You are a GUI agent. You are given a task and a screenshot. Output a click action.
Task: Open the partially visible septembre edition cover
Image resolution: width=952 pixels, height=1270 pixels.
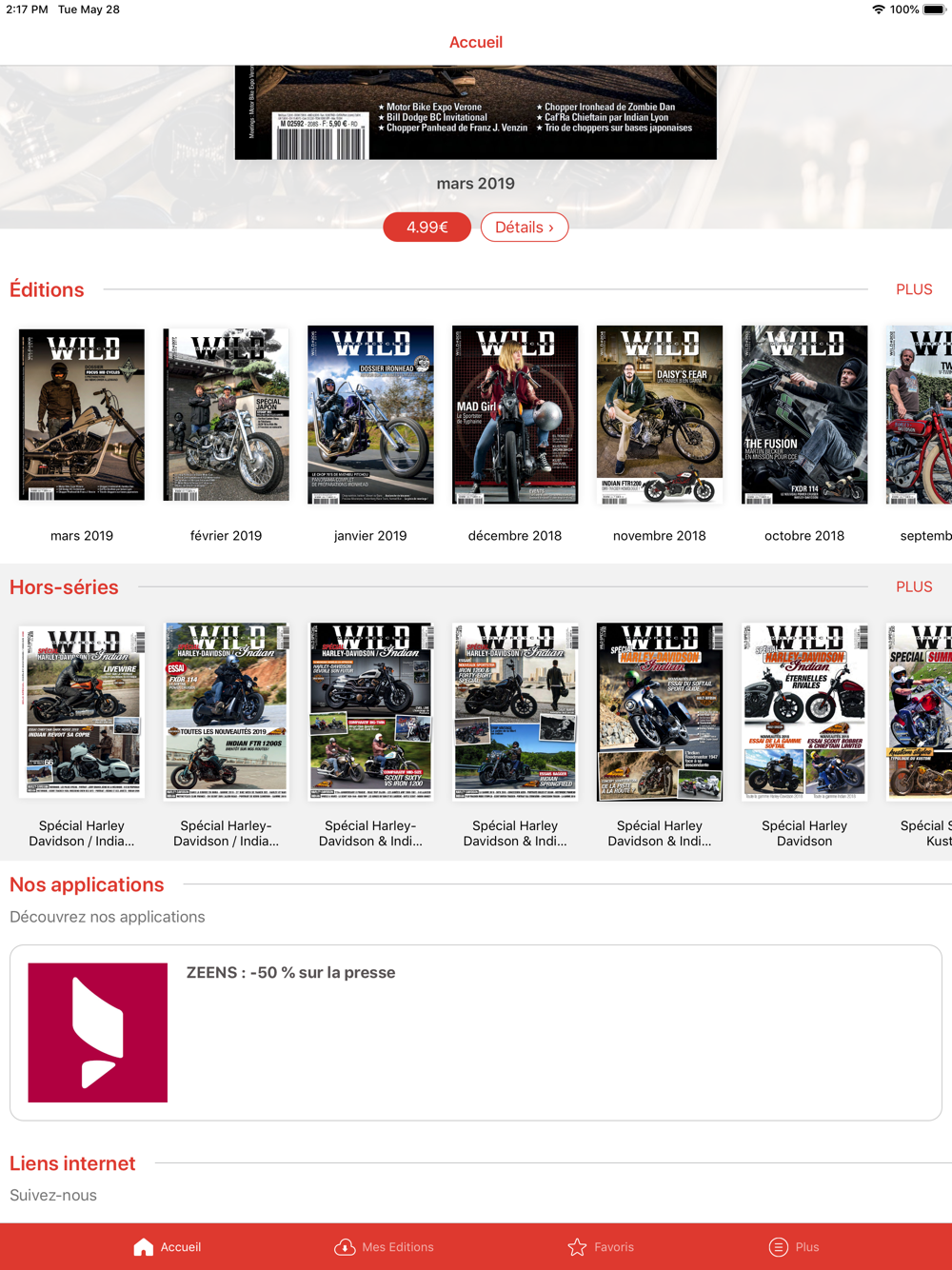click(x=920, y=414)
